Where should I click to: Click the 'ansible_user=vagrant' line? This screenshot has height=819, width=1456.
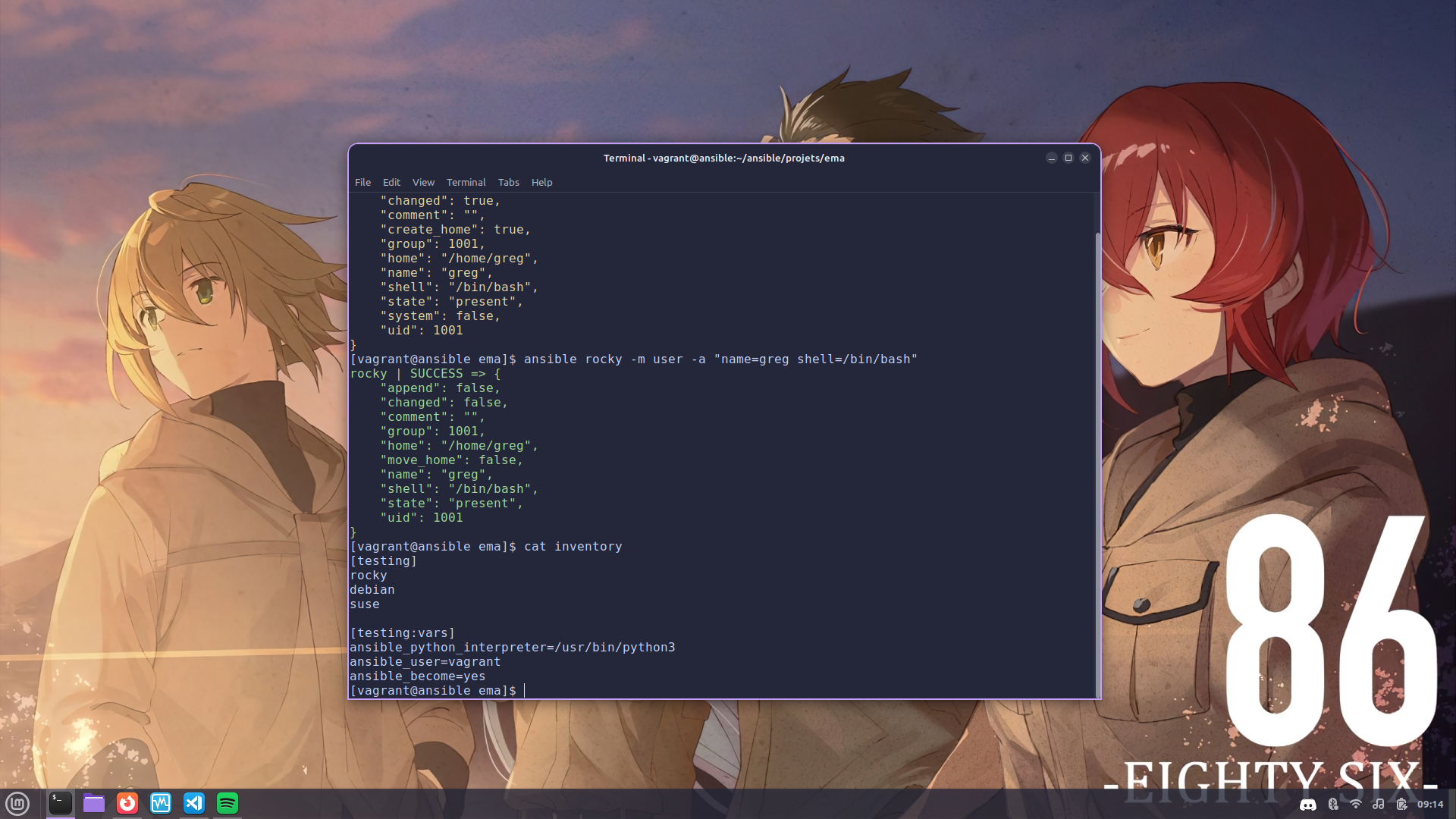click(x=425, y=661)
